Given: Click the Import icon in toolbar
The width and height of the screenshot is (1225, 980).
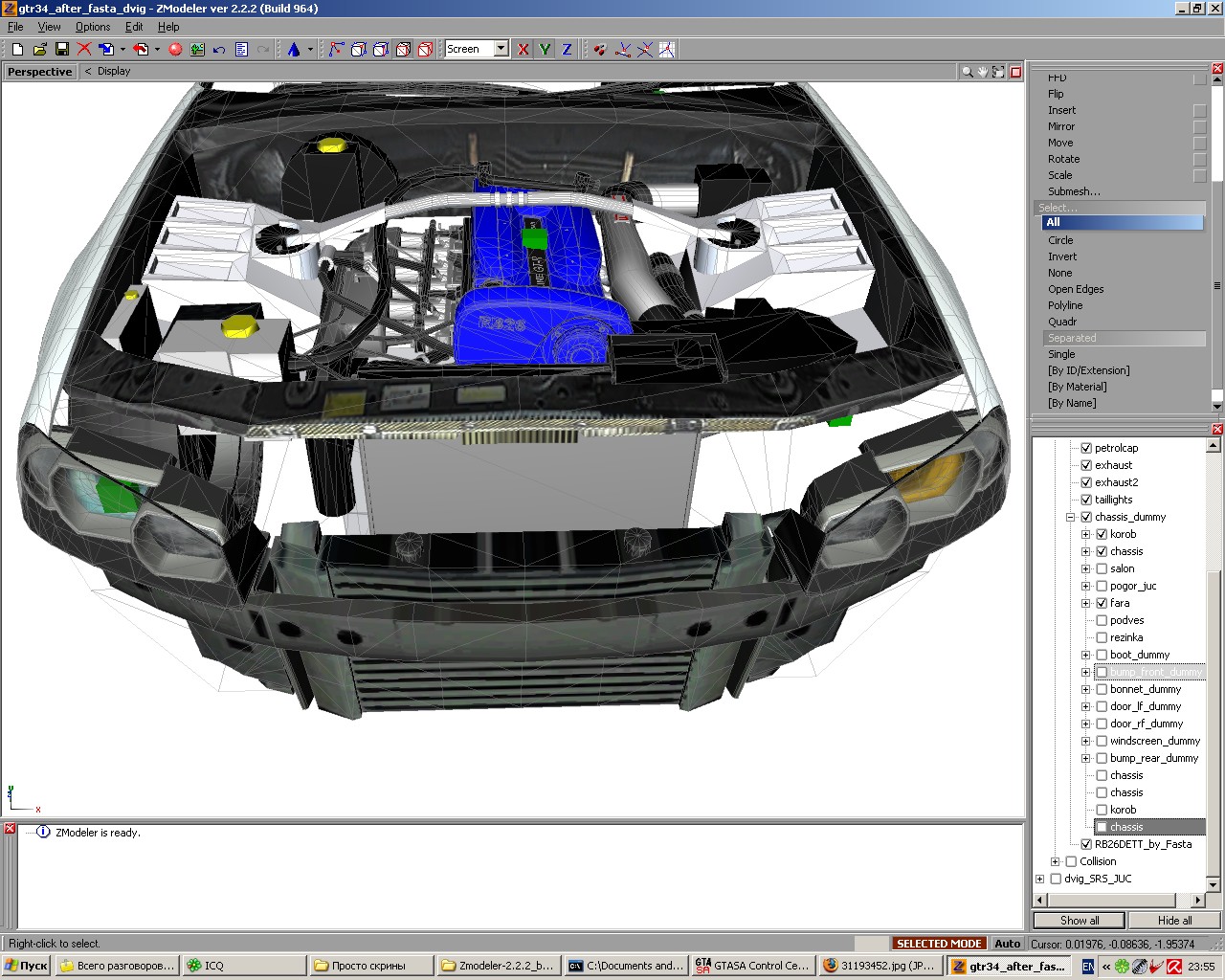Looking at the screenshot, I should click(106, 49).
